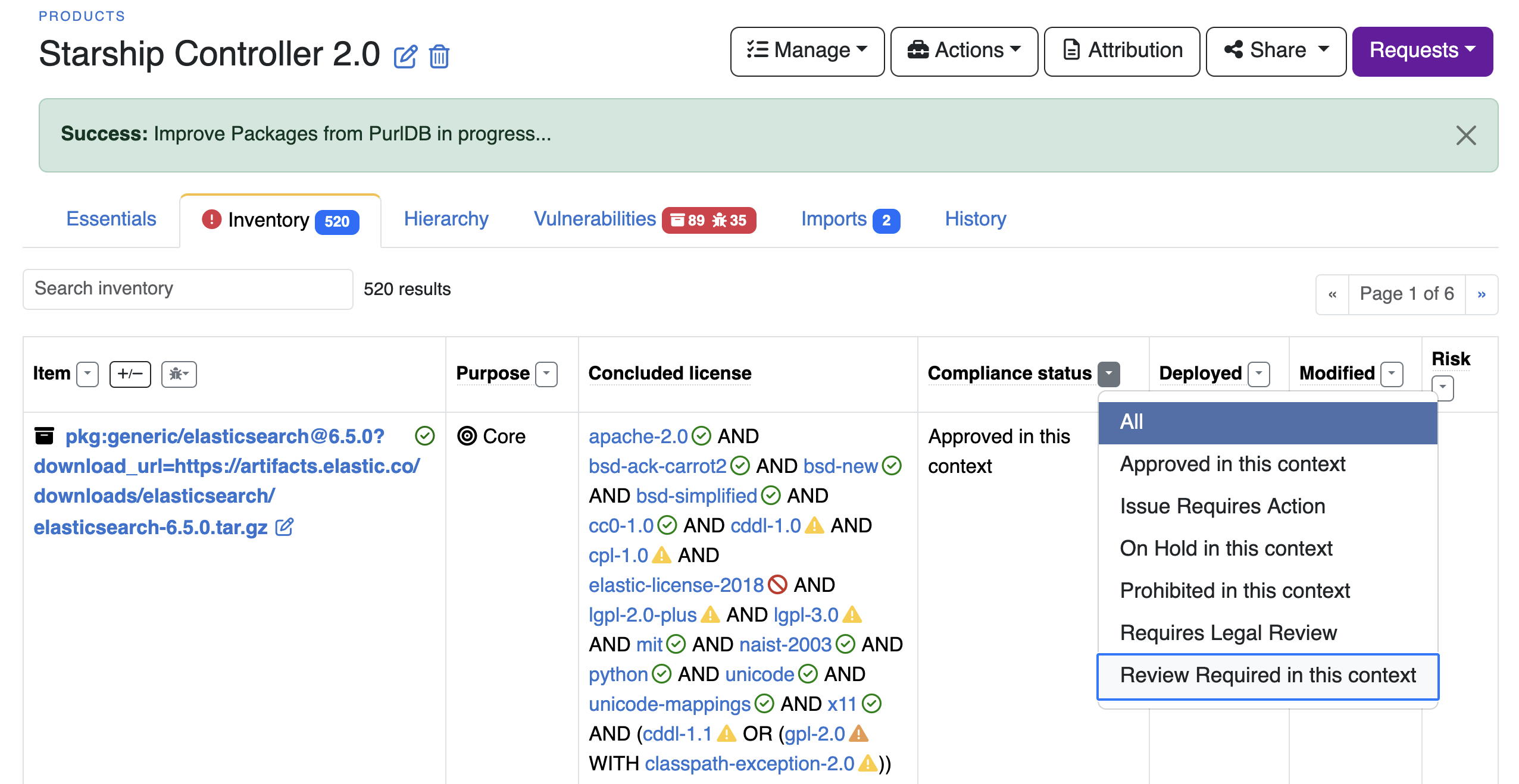Open the Compliance status filter dropdown

[1109, 374]
